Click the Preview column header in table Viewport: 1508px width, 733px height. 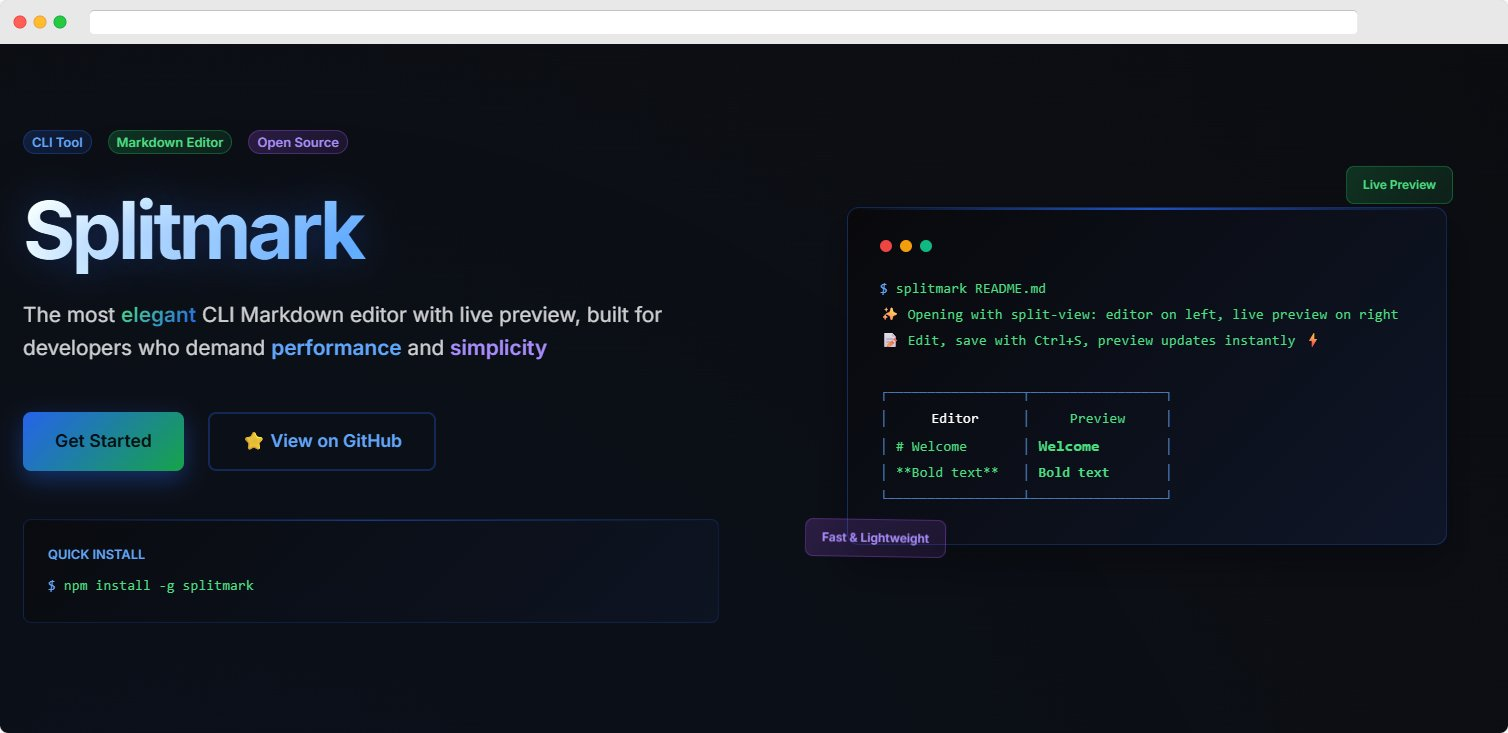[1097, 418]
